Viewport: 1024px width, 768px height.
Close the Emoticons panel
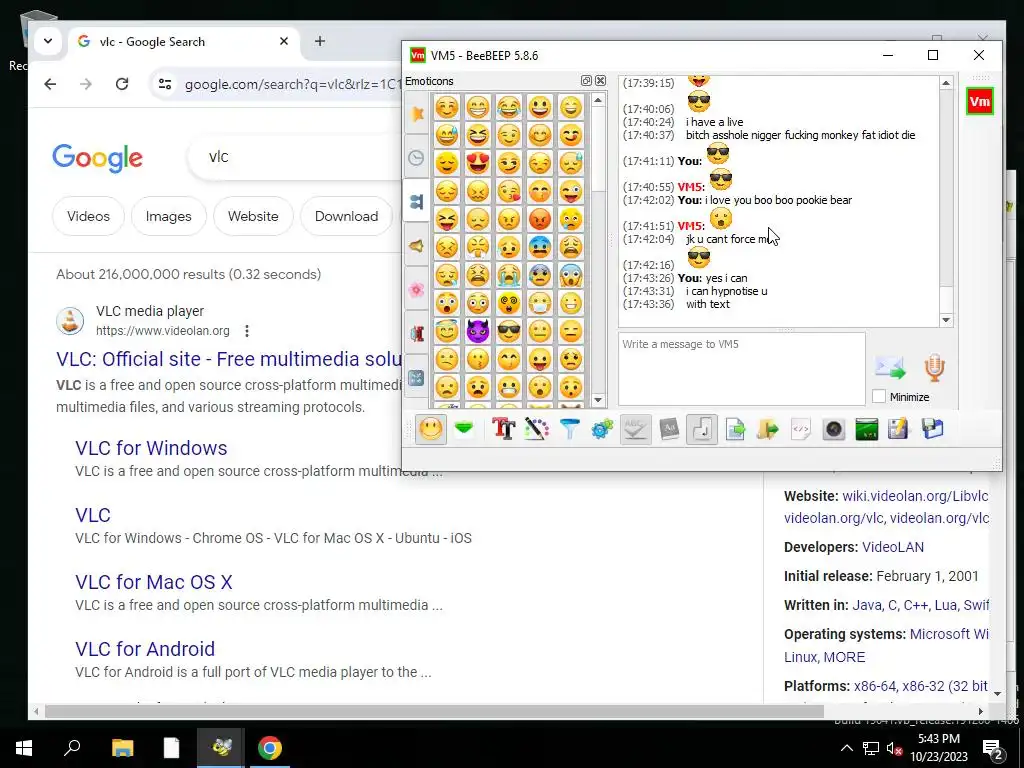coord(600,80)
